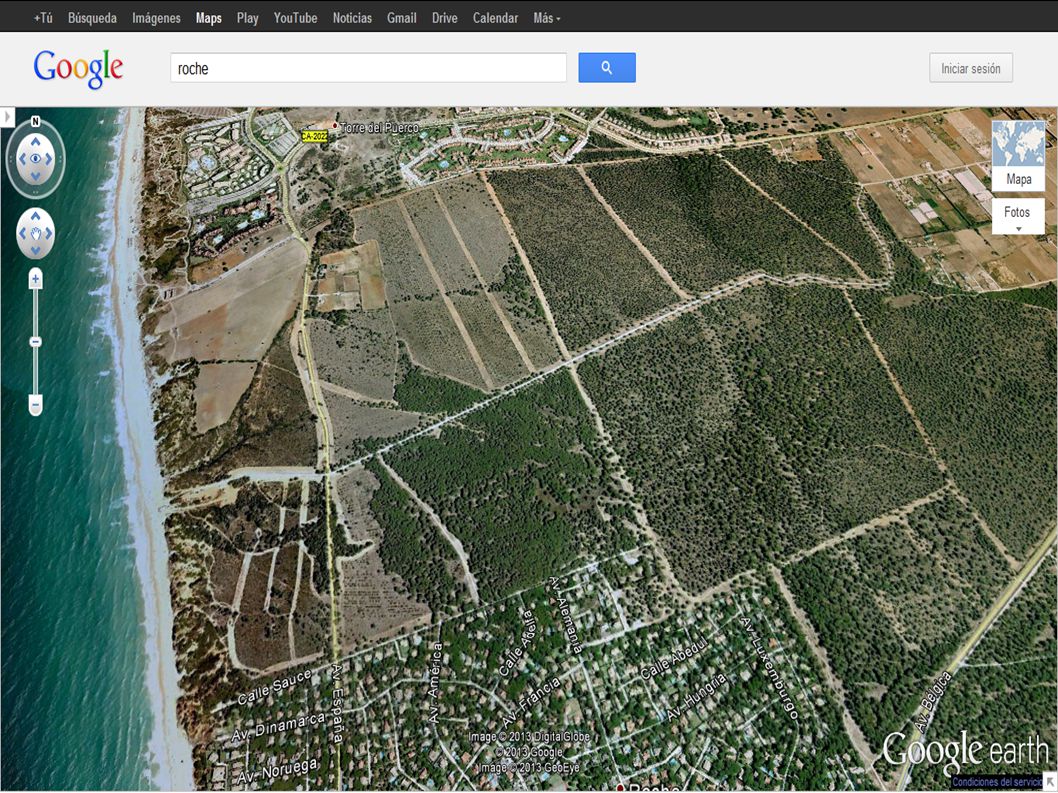
Task: Click the Iniciar sesión button
Action: [x=971, y=68]
